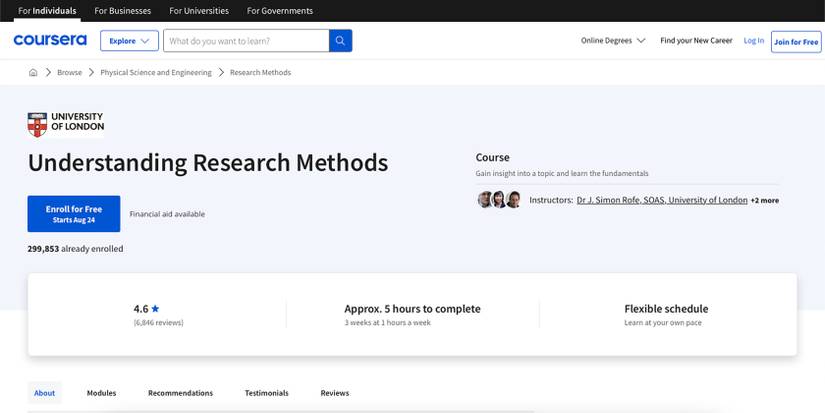
Task: Click the blue rating star
Action: tap(155, 309)
